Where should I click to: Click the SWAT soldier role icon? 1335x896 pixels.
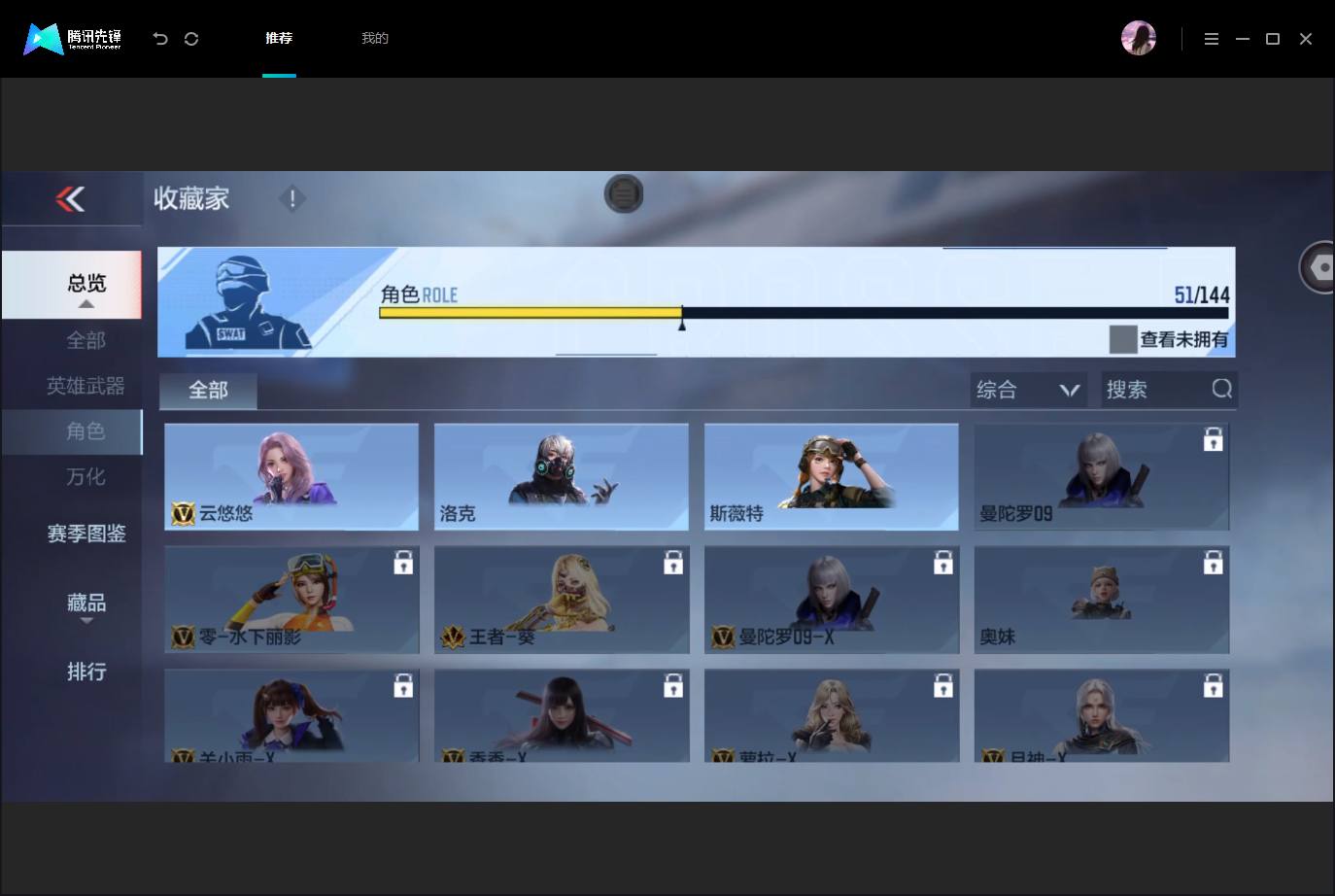(249, 302)
